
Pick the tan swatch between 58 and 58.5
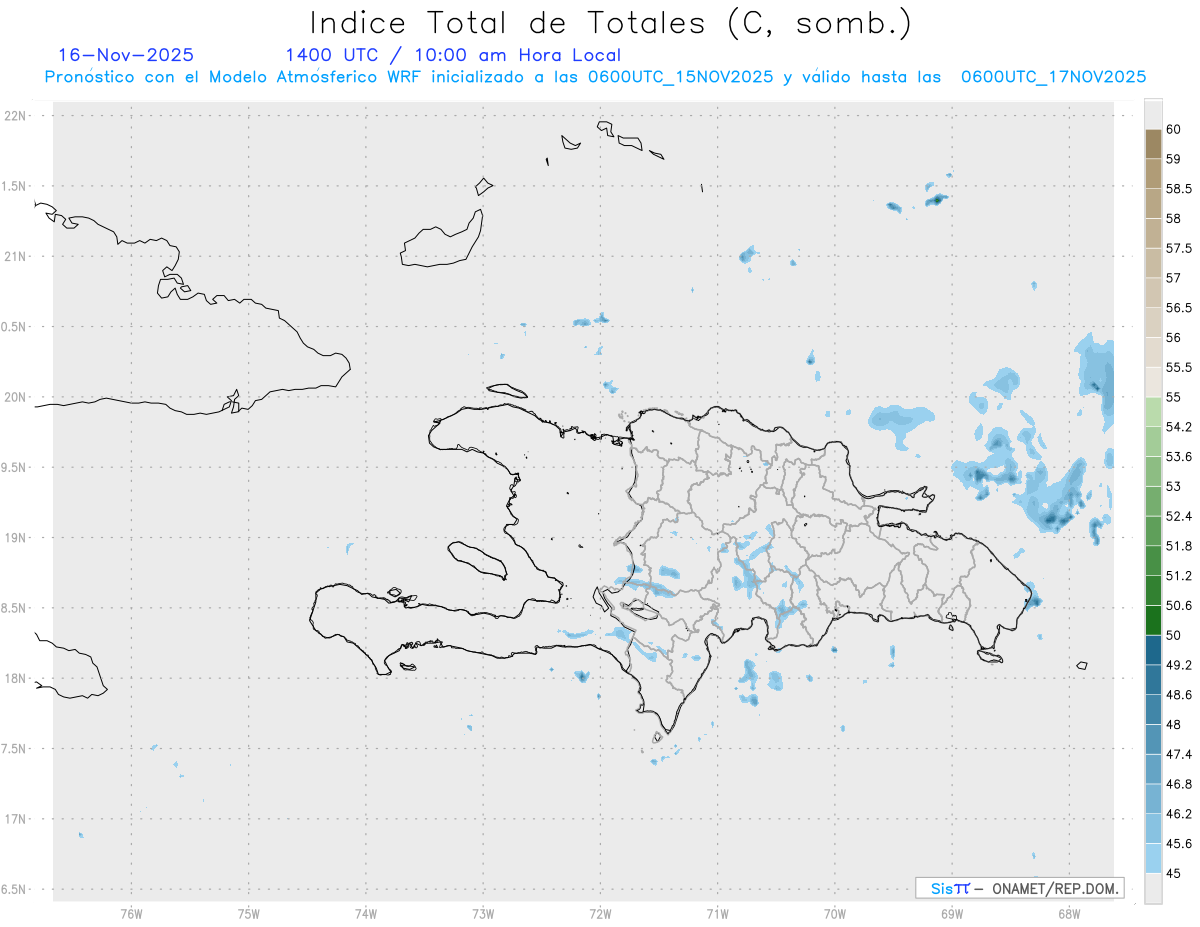tap(1153, 204)
